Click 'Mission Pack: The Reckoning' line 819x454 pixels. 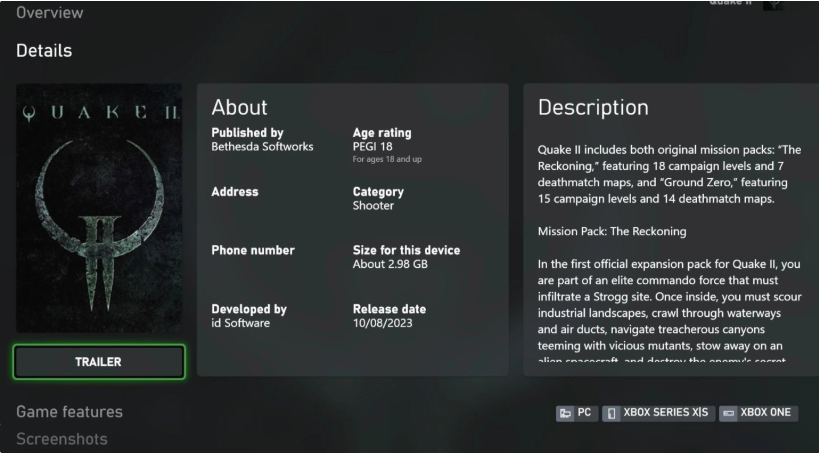click(x=612, y=231)
